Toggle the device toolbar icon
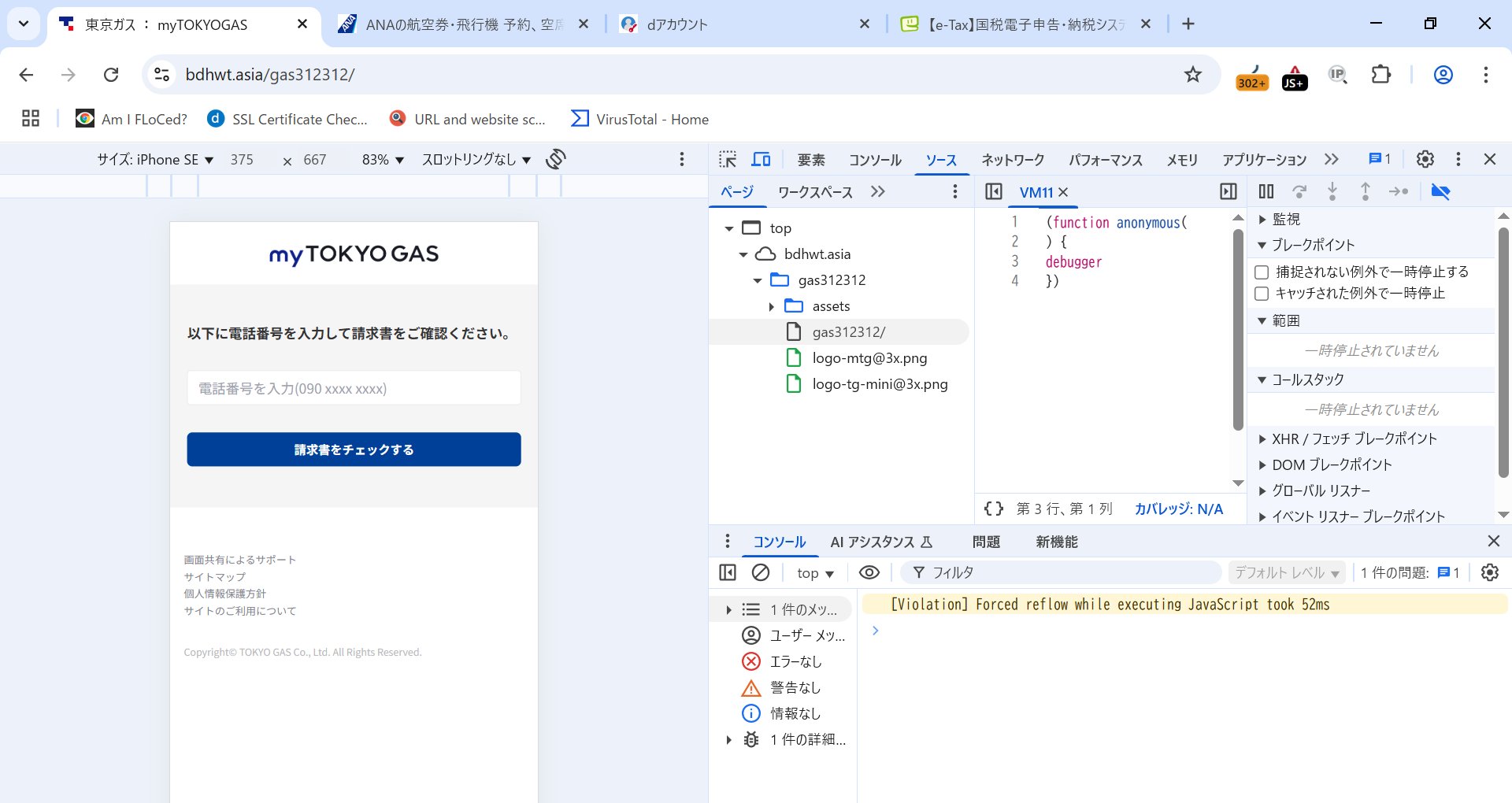This screenshot has width=1512, height=803. 761,159
